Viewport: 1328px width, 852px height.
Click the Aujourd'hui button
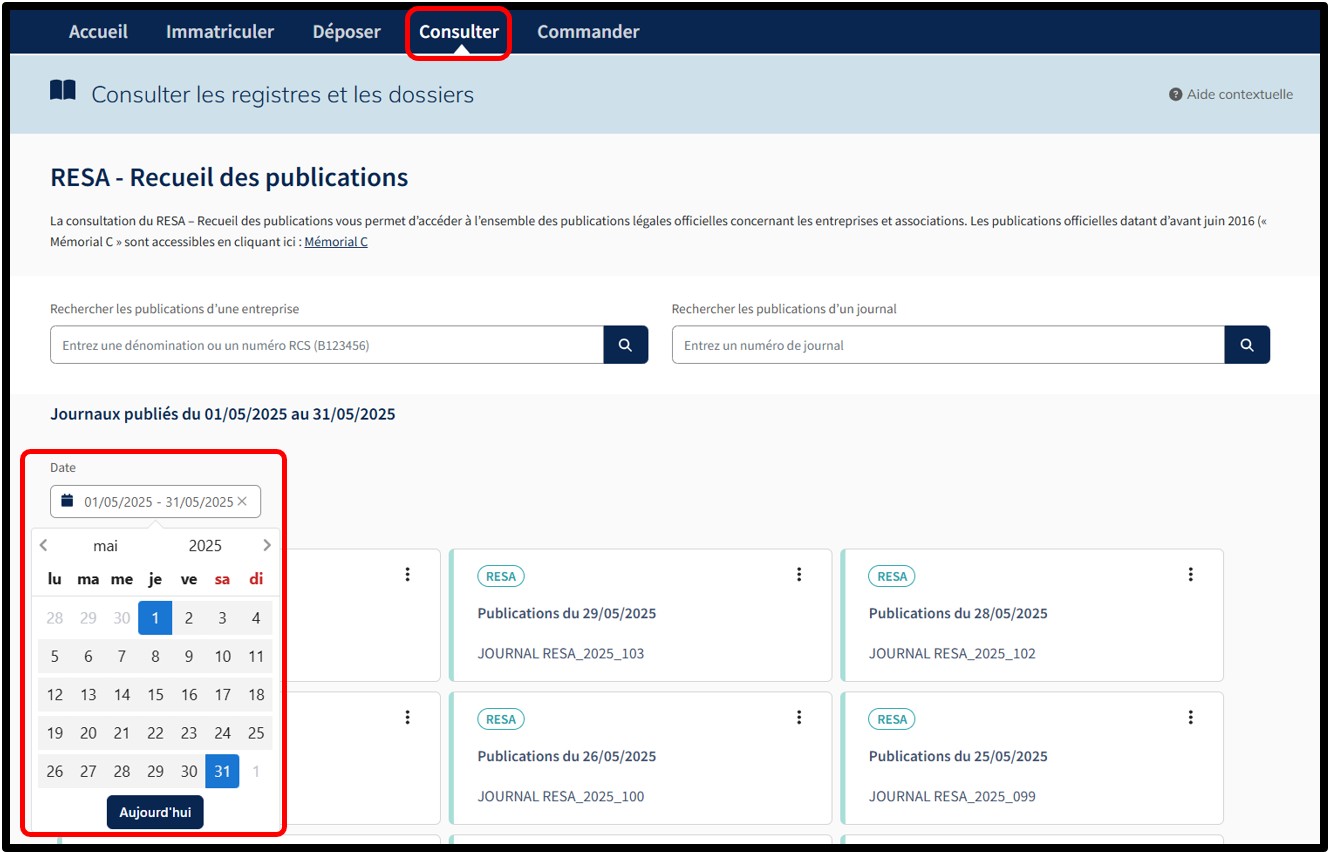coord(155,813)
